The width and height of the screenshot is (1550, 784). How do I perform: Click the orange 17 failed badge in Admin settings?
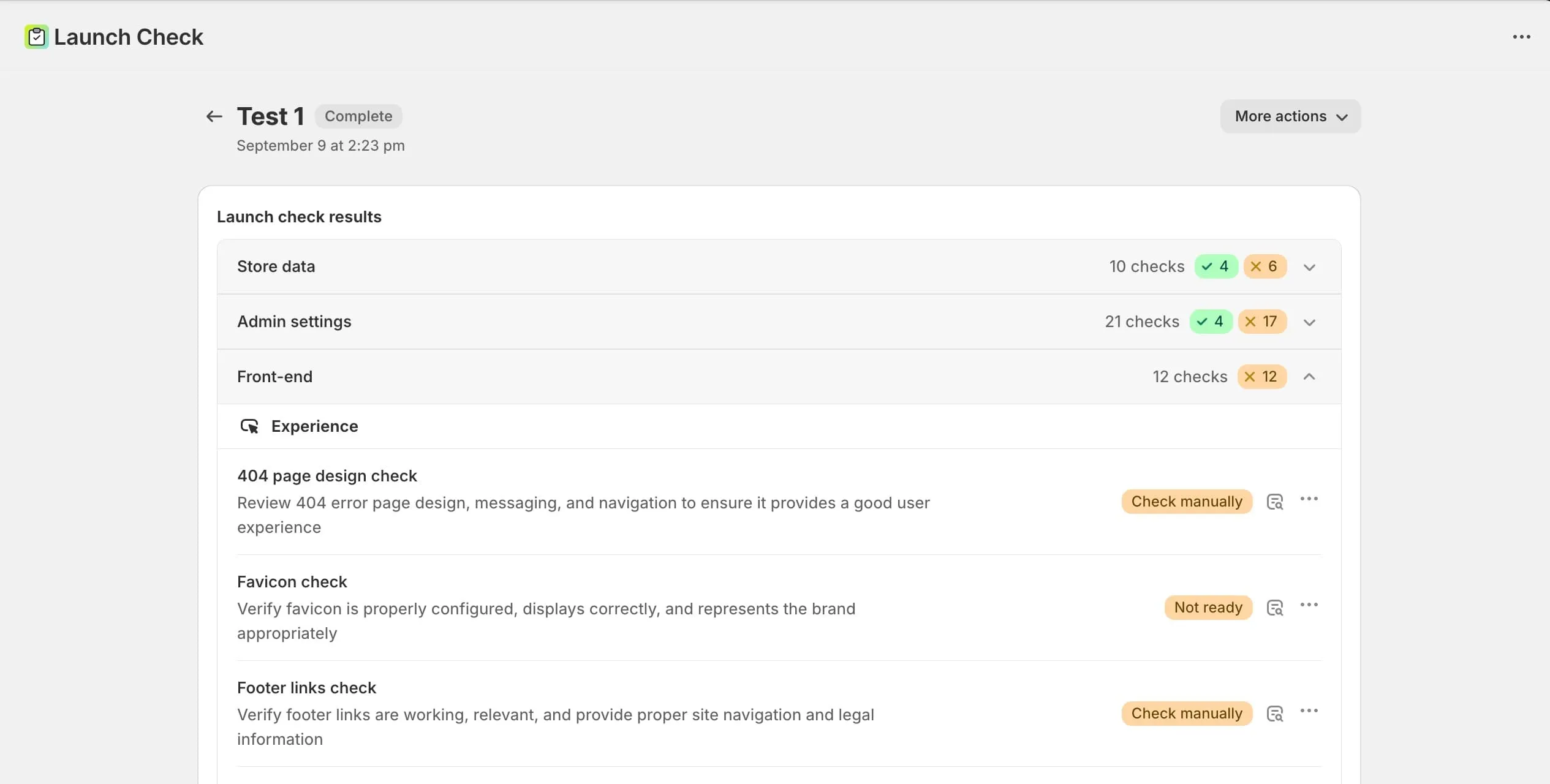(x=1261, y=322)
